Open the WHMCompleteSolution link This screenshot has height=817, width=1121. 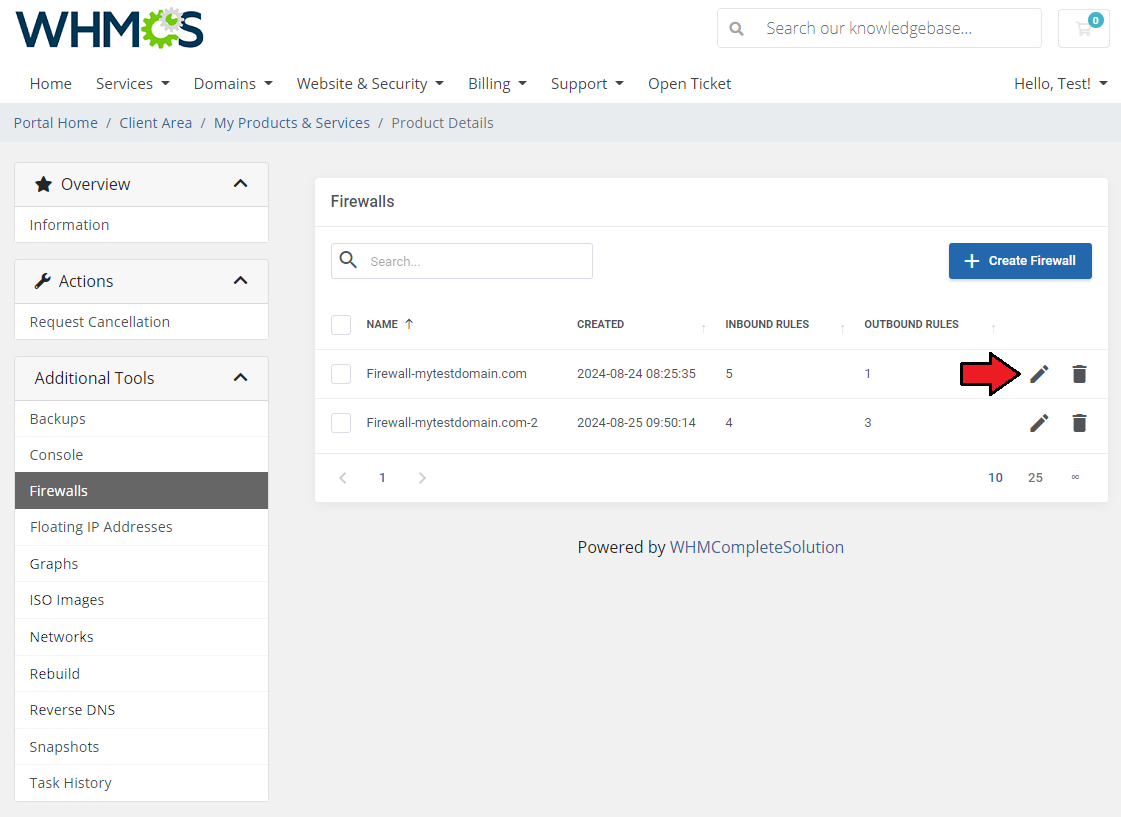tap(756, 547)
